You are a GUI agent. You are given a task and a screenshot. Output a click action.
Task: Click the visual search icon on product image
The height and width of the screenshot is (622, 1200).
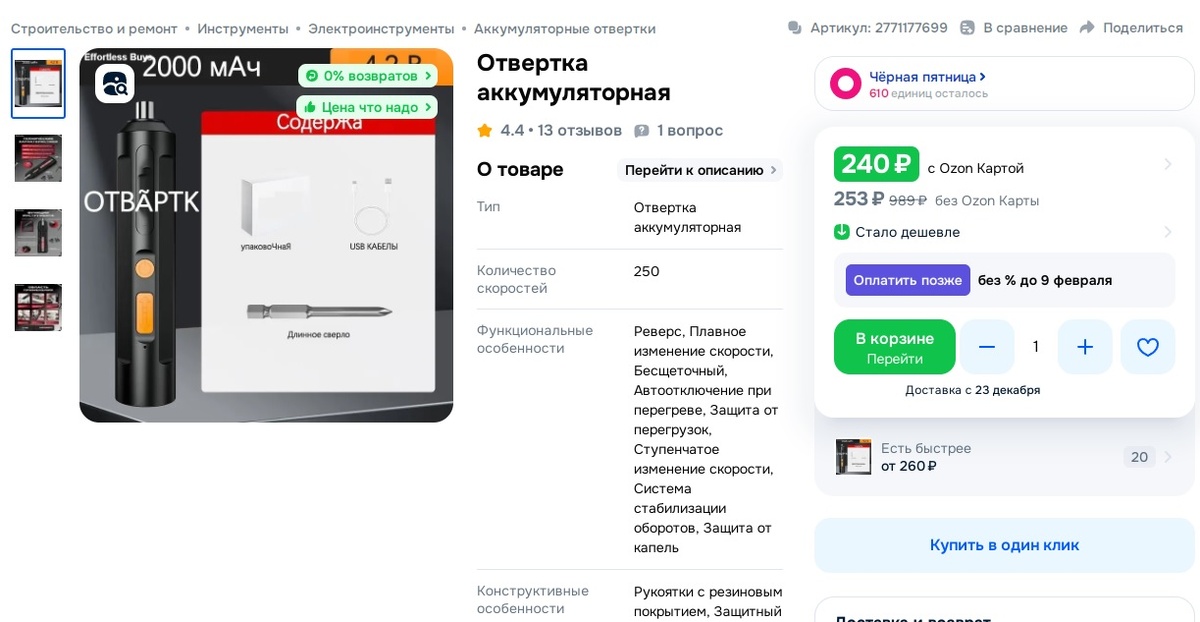[115, 83]
